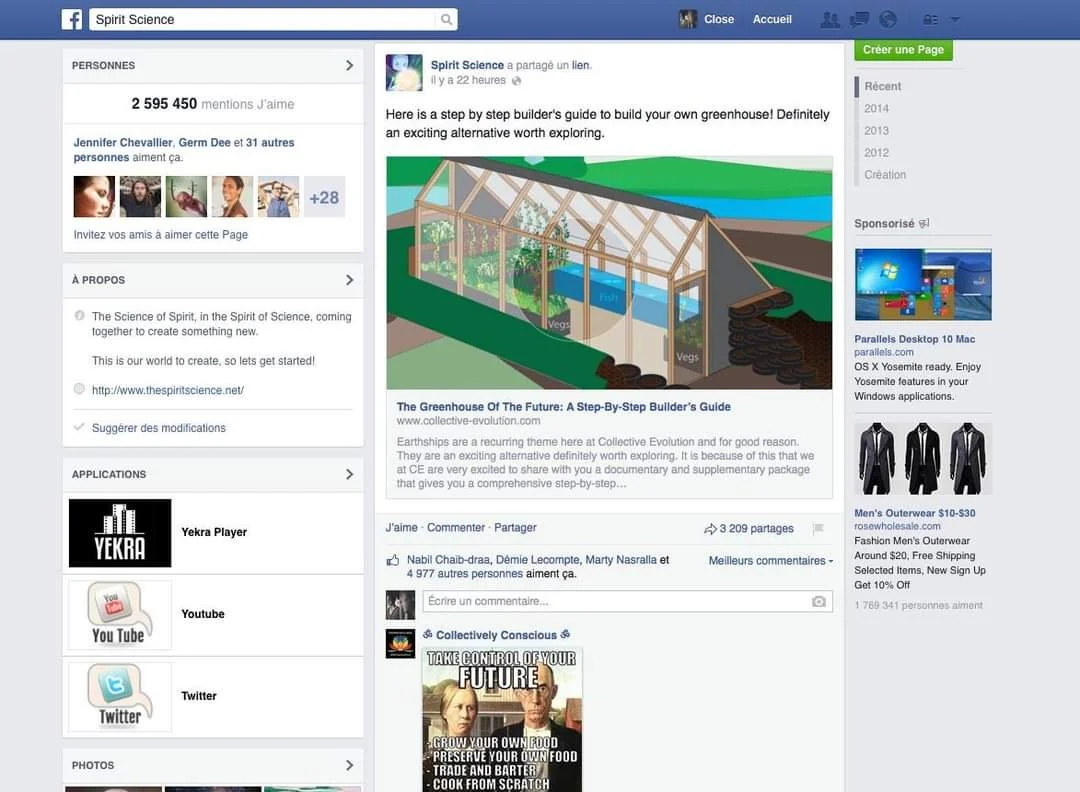This screenshot has height=792, width=1080.
Task: Click the Collectively Conscious commenter avatar
Action: pyautogui.click(x=400, y=643)
